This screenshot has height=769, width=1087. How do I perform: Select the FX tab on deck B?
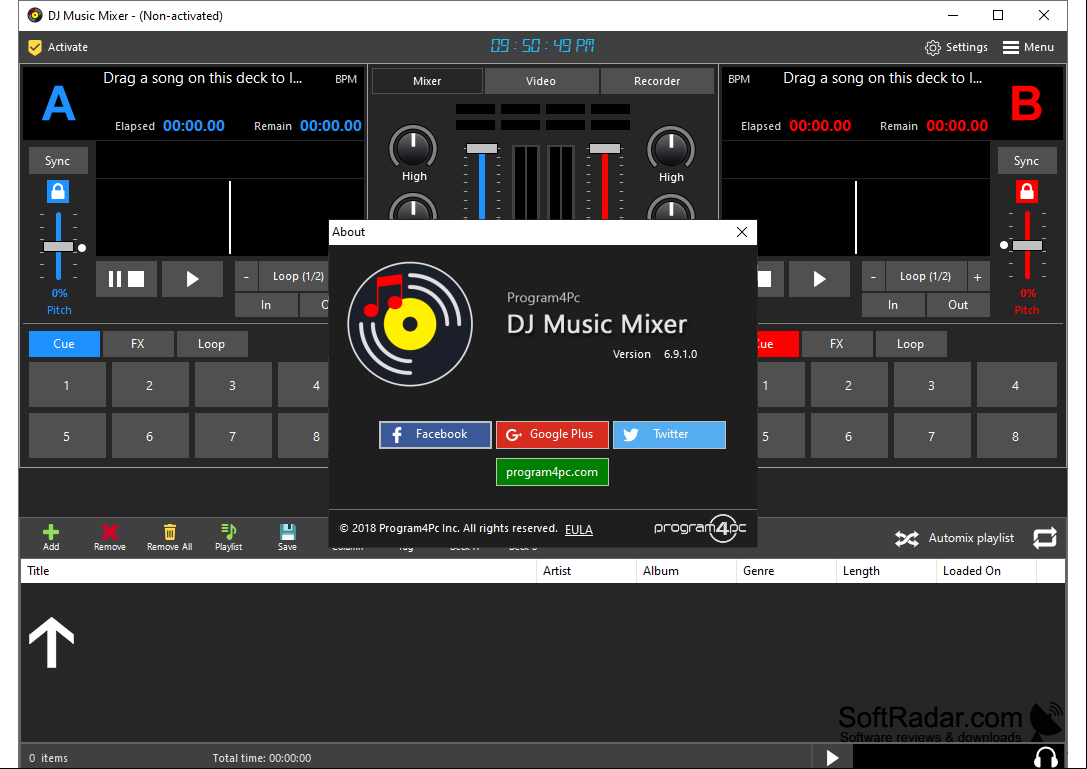837,344
